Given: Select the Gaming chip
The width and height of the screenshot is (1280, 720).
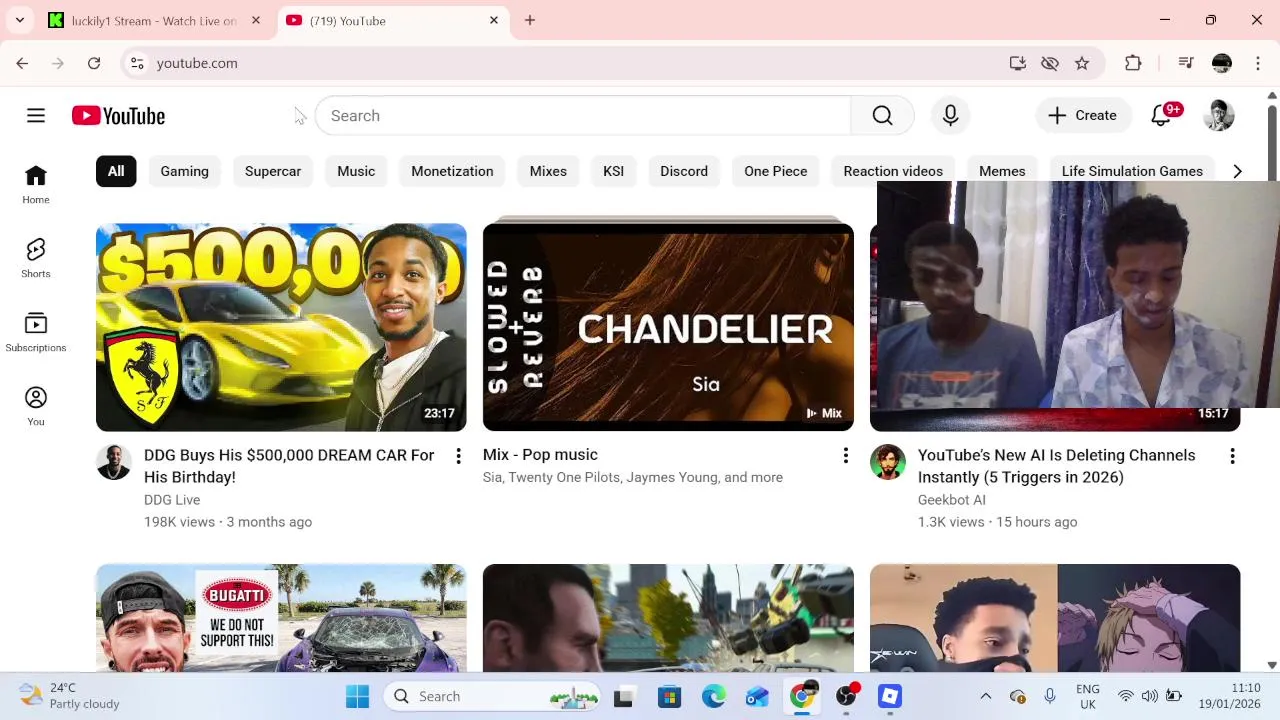Looking at the screenshot, I should point(185,171).
